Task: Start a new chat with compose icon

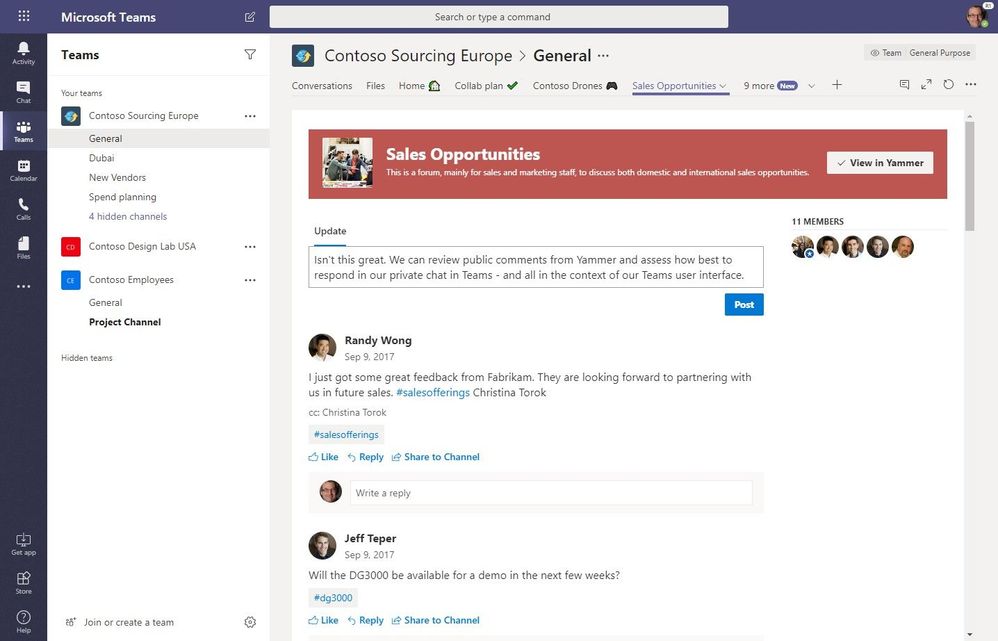Action: tap(250, 17)
